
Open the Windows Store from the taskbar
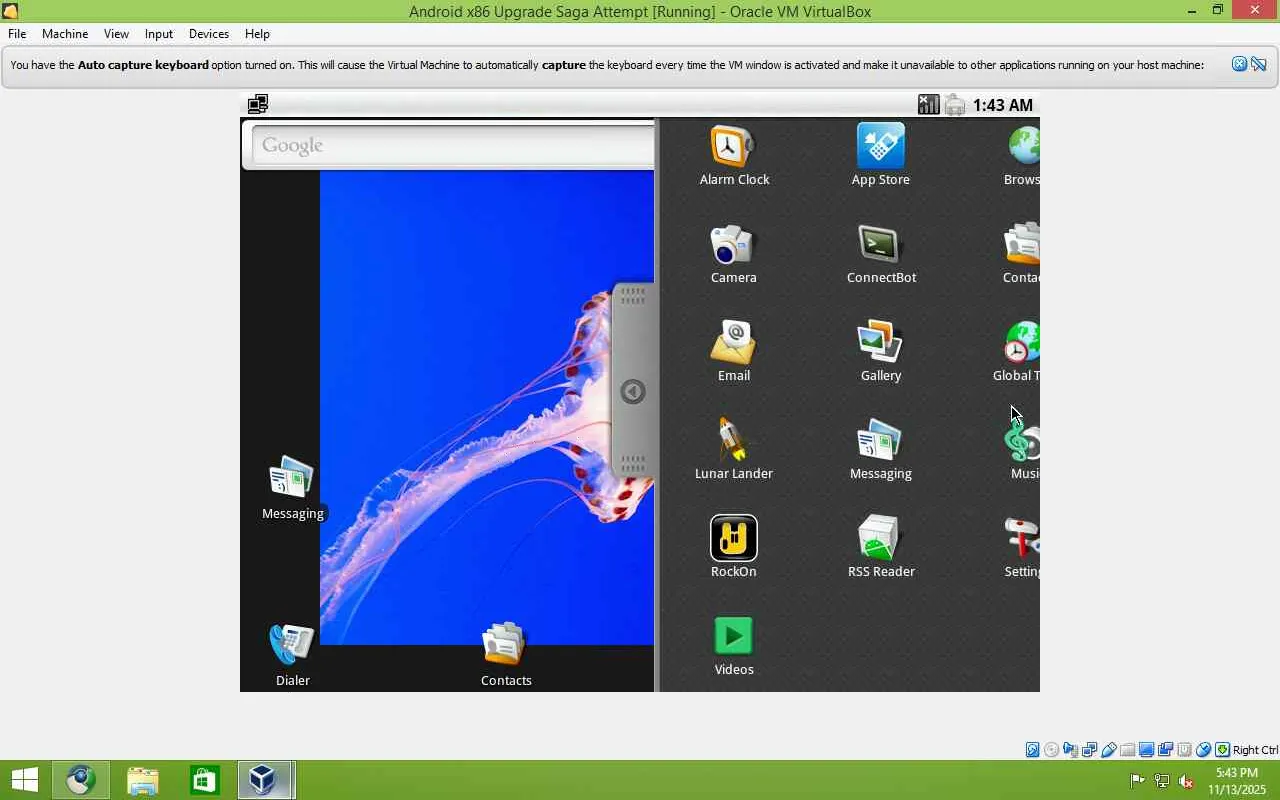[204, 780]
